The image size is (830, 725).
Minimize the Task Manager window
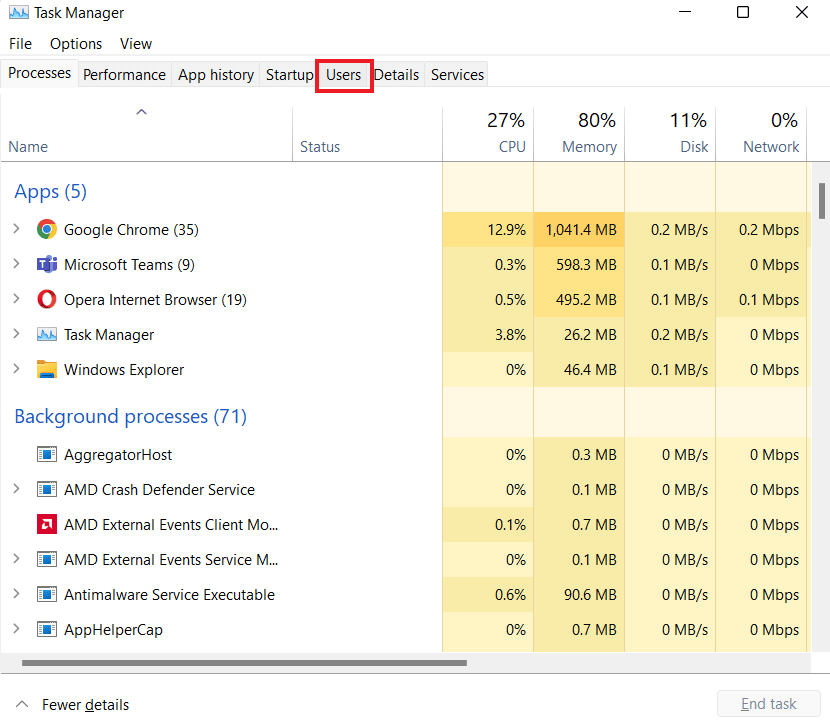(x=685, y=12)
